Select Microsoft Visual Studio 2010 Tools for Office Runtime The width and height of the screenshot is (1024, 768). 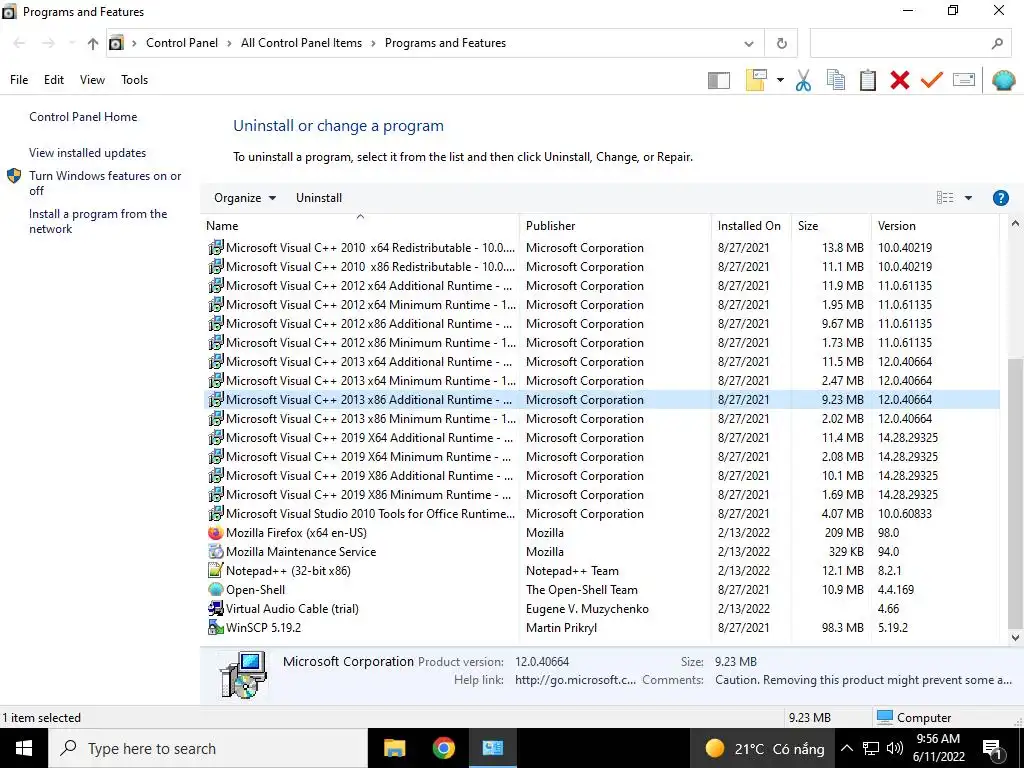[602, 514]
